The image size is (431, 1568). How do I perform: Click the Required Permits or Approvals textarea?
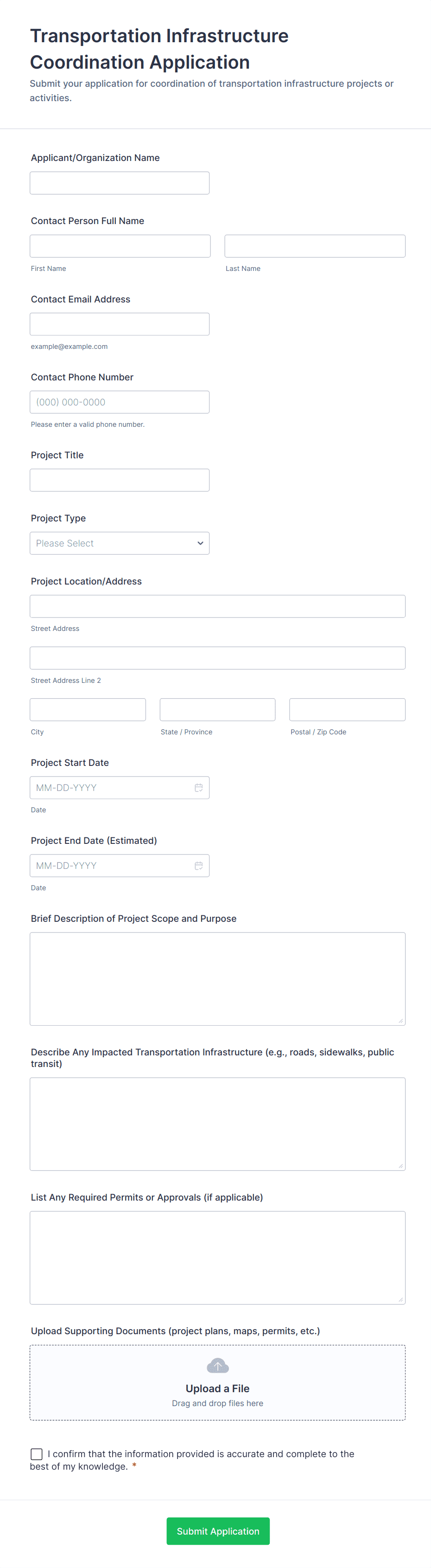(218, 1258)
